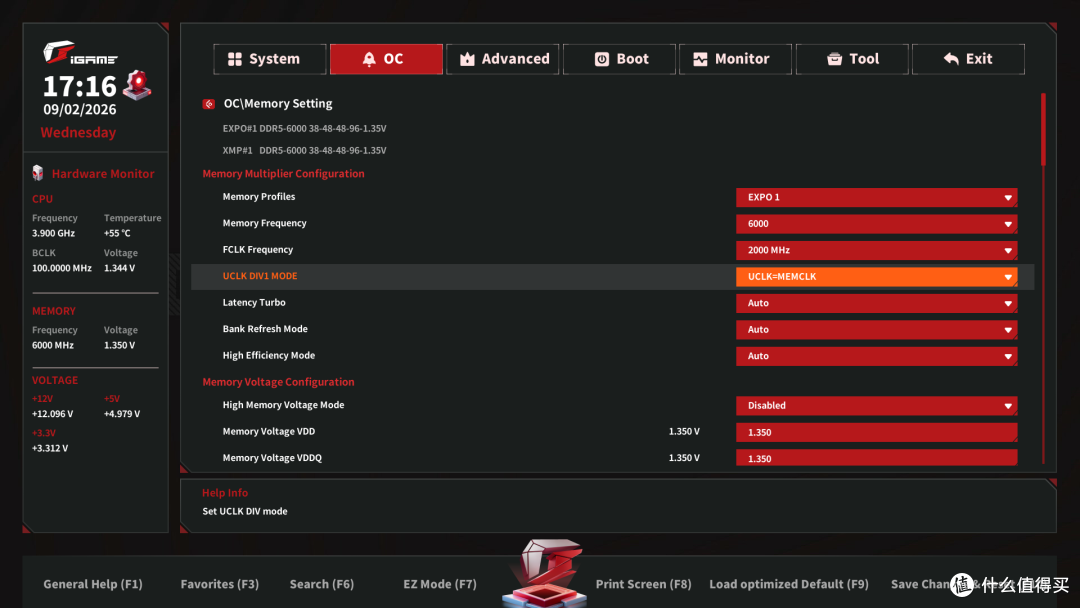Open Favorites (F3)
This screenshot has height=608, width=1080.
[x=220, y=584]
